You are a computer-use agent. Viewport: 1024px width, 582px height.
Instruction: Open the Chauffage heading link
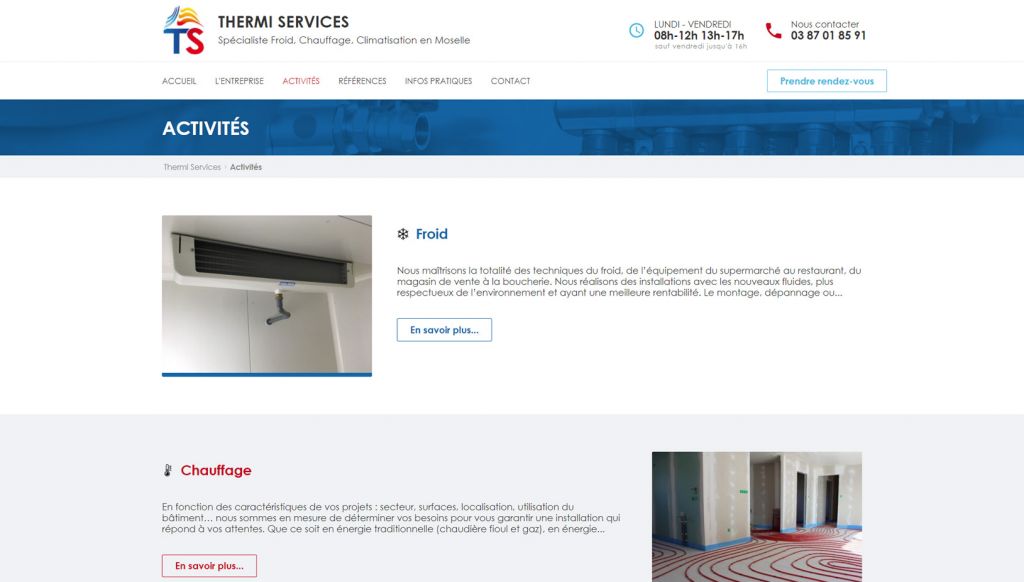(216, 470)
